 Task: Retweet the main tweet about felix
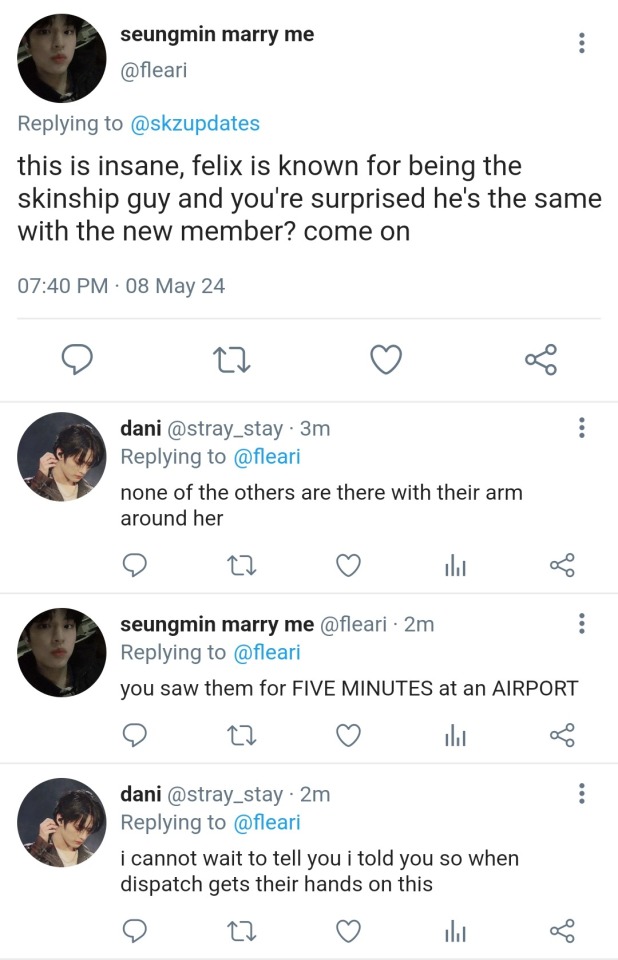[x=232, y=359]
